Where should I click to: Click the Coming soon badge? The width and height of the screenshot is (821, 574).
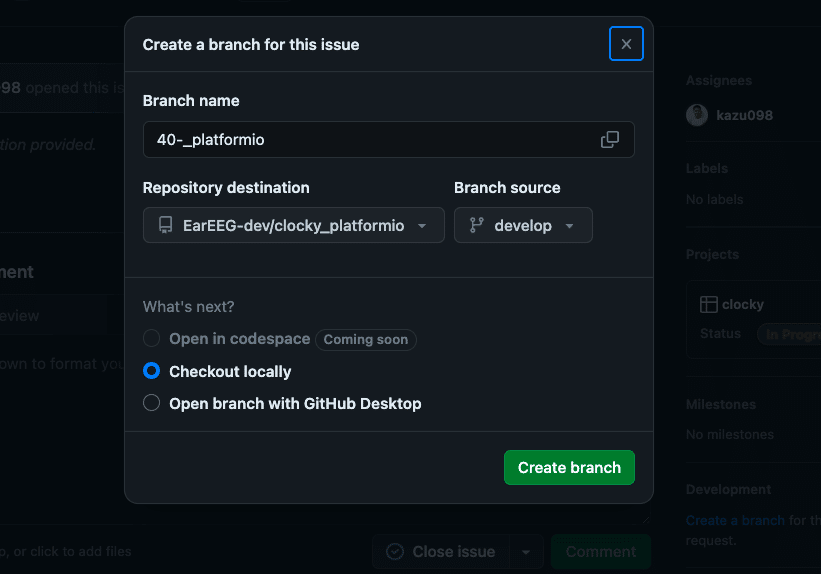pyautogui.click(x=365, y=339)
